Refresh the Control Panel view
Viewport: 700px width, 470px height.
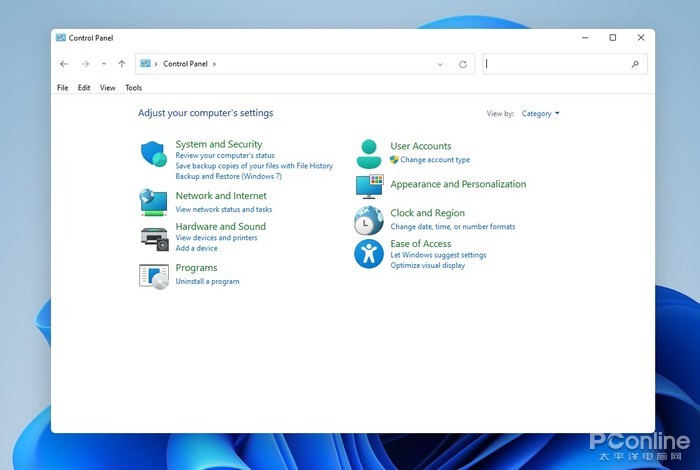463,64
